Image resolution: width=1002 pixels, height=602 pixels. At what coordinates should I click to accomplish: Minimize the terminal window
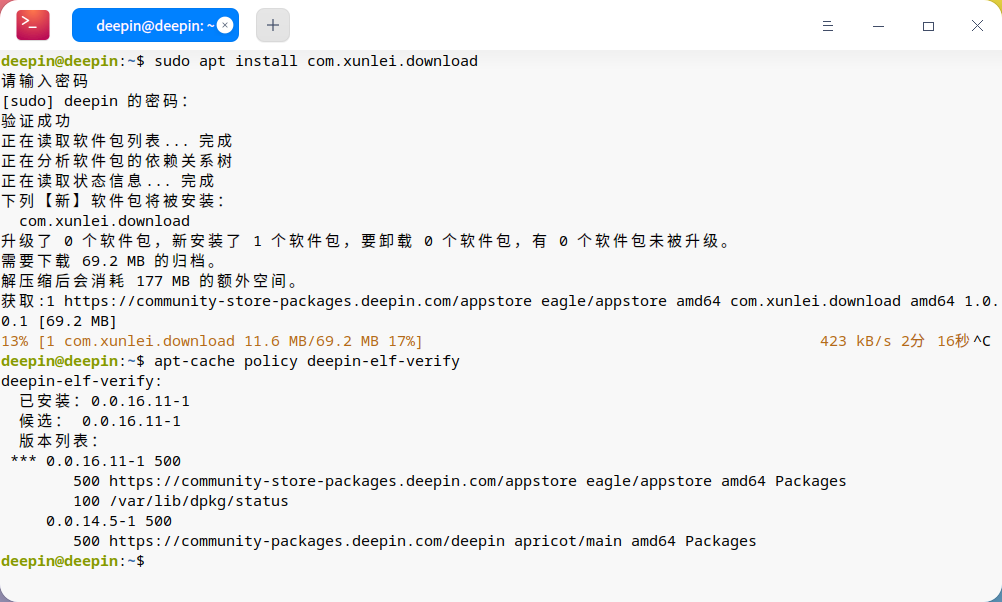[x=879, y=26]
